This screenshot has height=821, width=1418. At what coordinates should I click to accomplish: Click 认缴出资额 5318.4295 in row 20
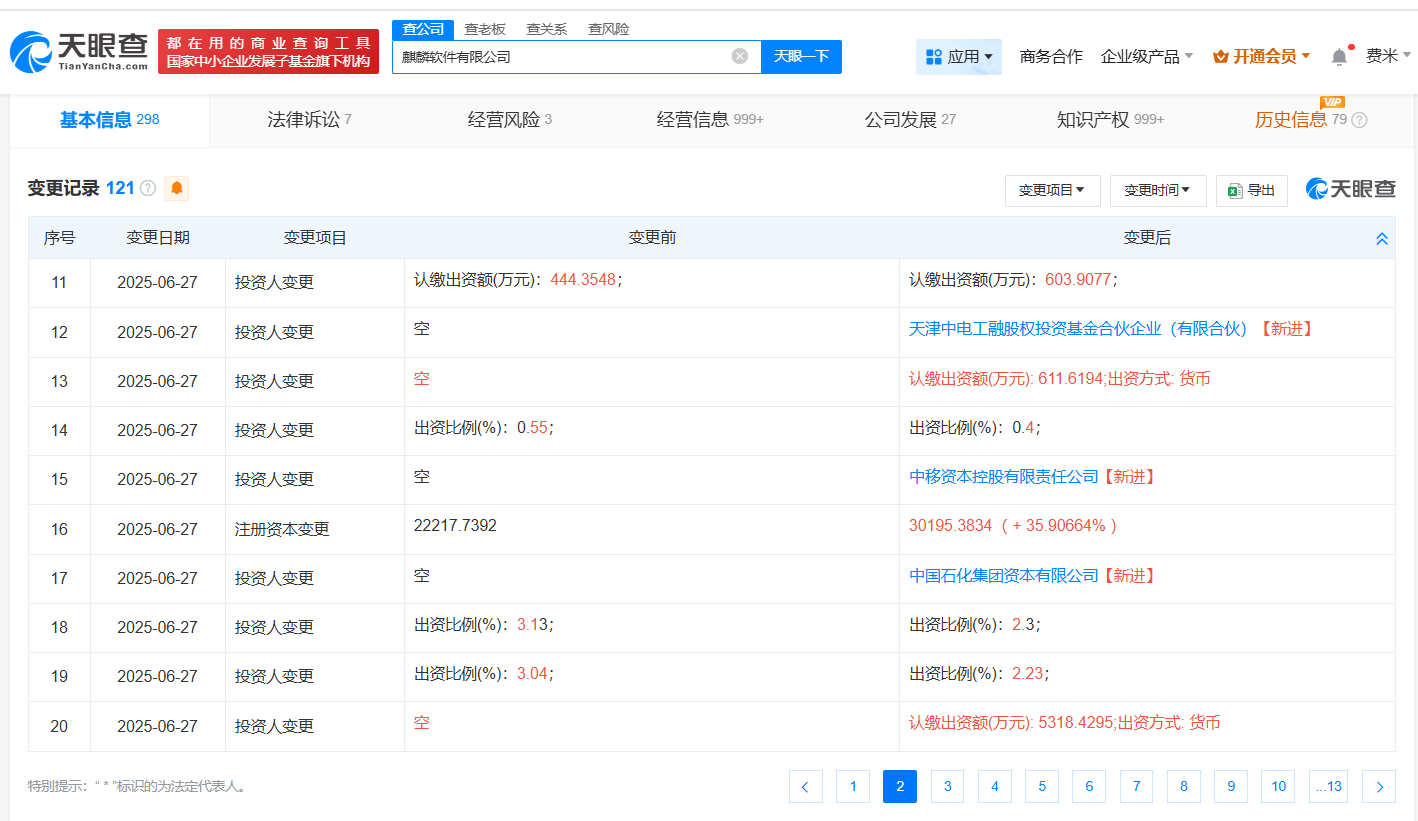click(x=1064, y=722)
